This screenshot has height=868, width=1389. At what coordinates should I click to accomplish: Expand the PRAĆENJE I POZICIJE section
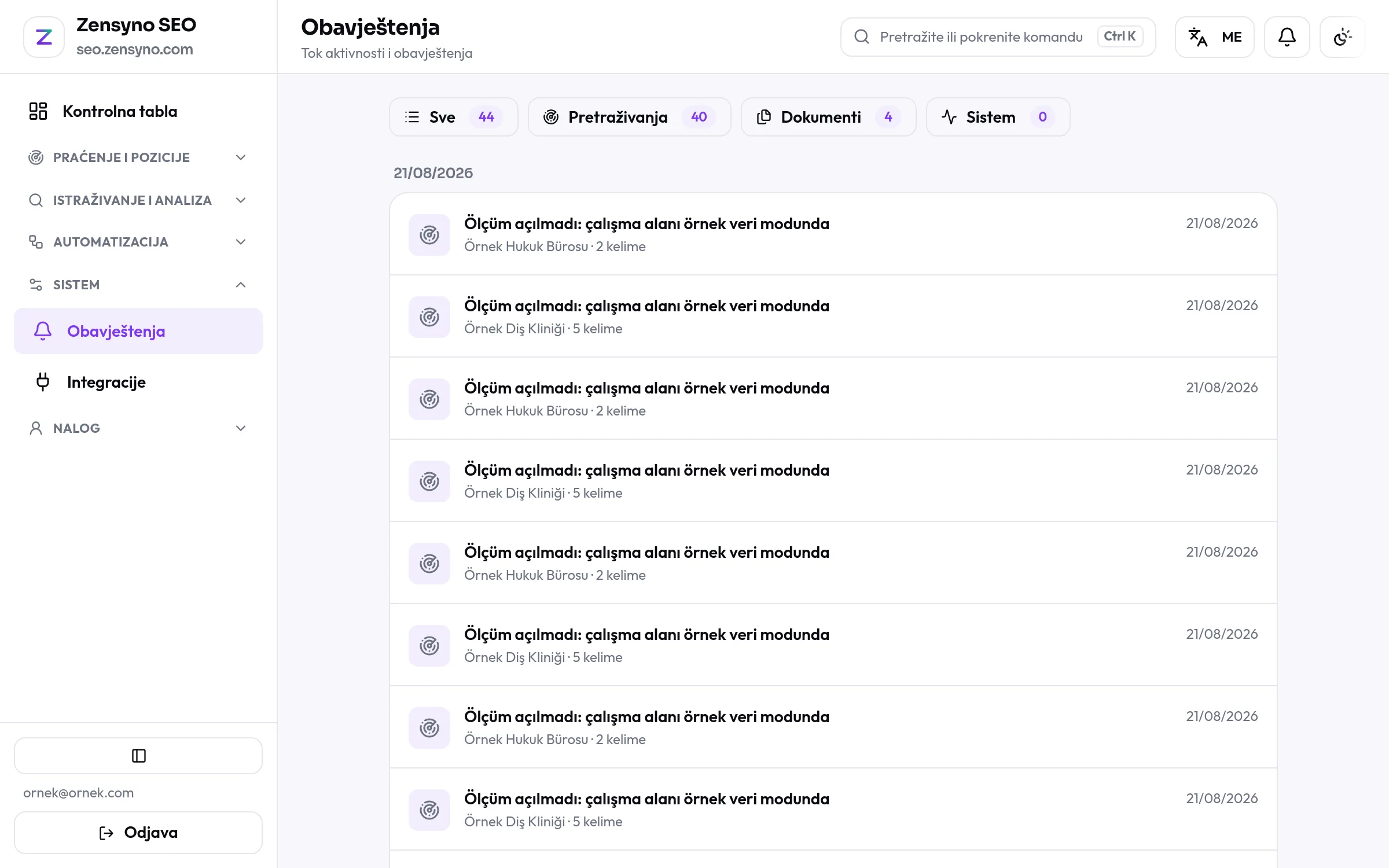138,157
